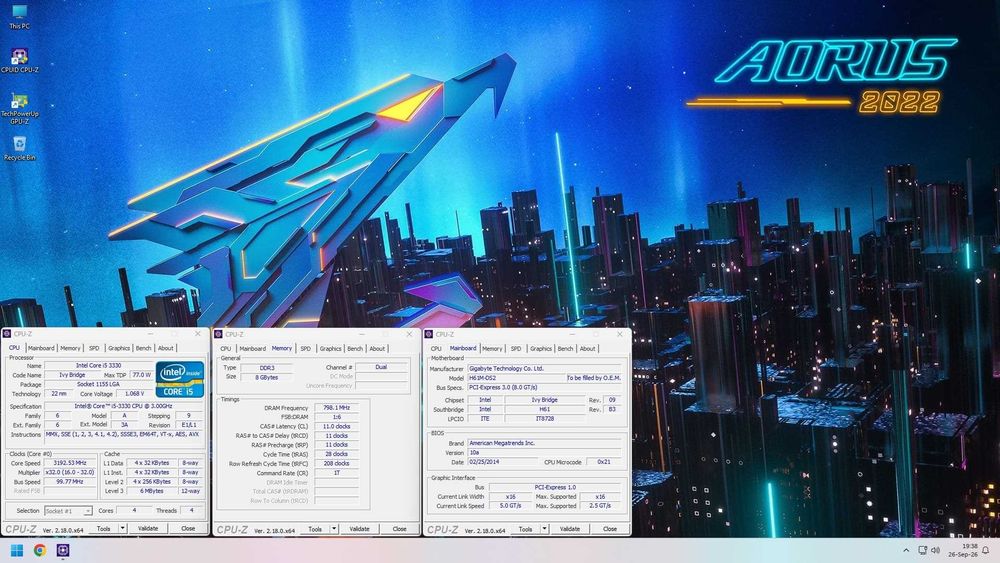1000x563 pixels.
Task: Open Tools dropdown arrow in the CPU-tab window
Action: click(122, 529)
